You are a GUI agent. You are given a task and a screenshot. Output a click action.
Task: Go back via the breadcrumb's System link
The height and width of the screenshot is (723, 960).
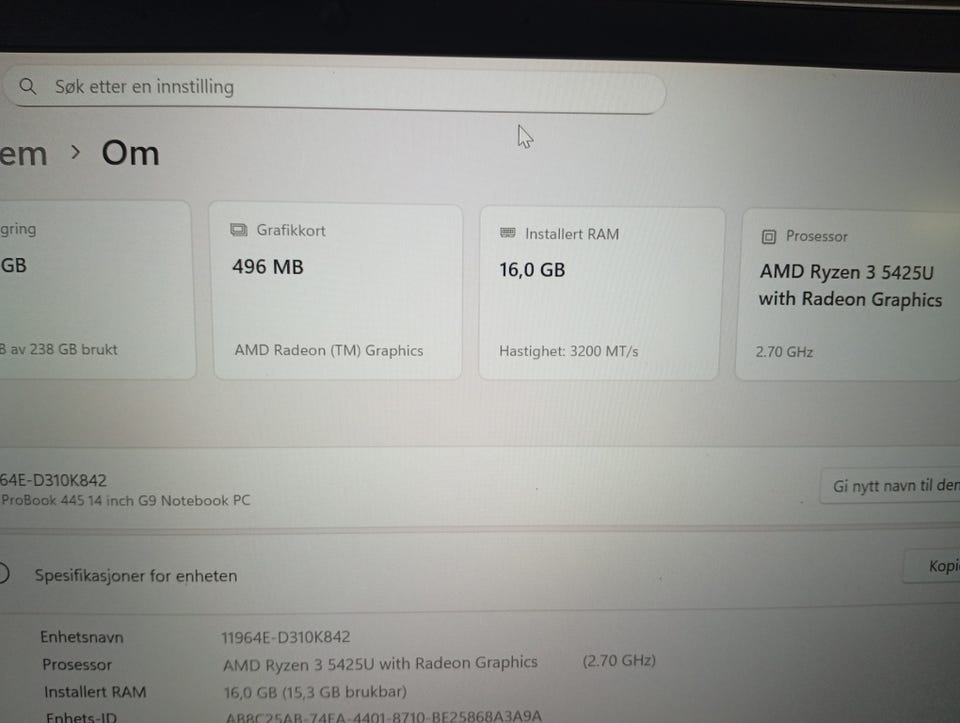coord(23,154)
